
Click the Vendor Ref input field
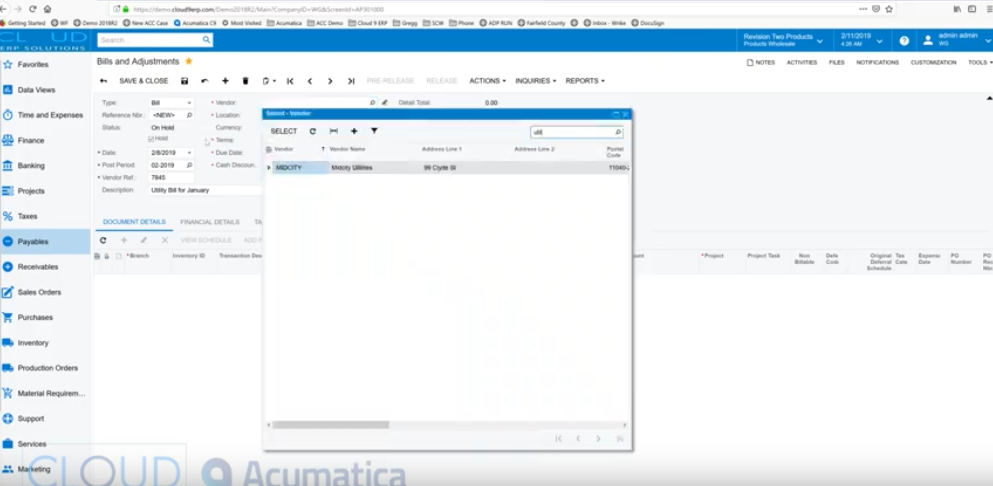pyautogui.click(x=171, y=178)
